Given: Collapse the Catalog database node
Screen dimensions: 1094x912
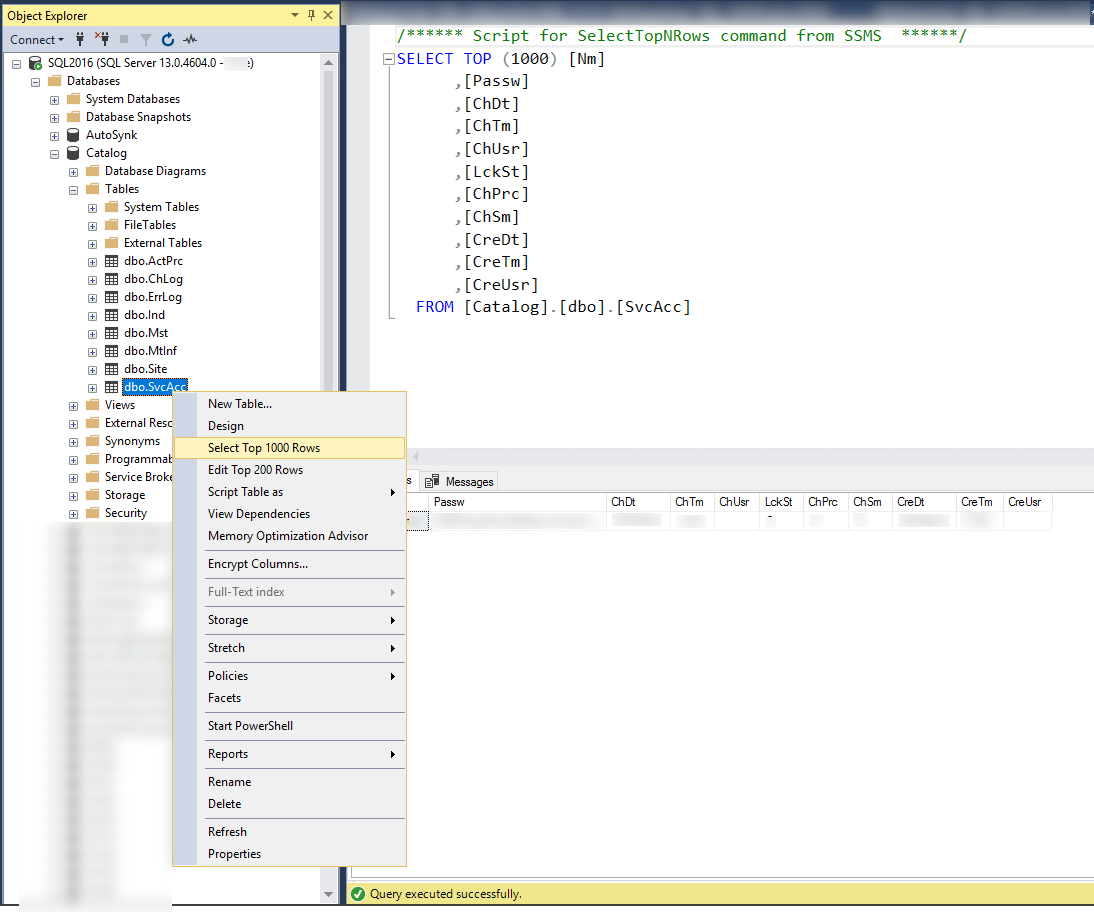Looking at the screenshot, I should [x=55, y=153].
